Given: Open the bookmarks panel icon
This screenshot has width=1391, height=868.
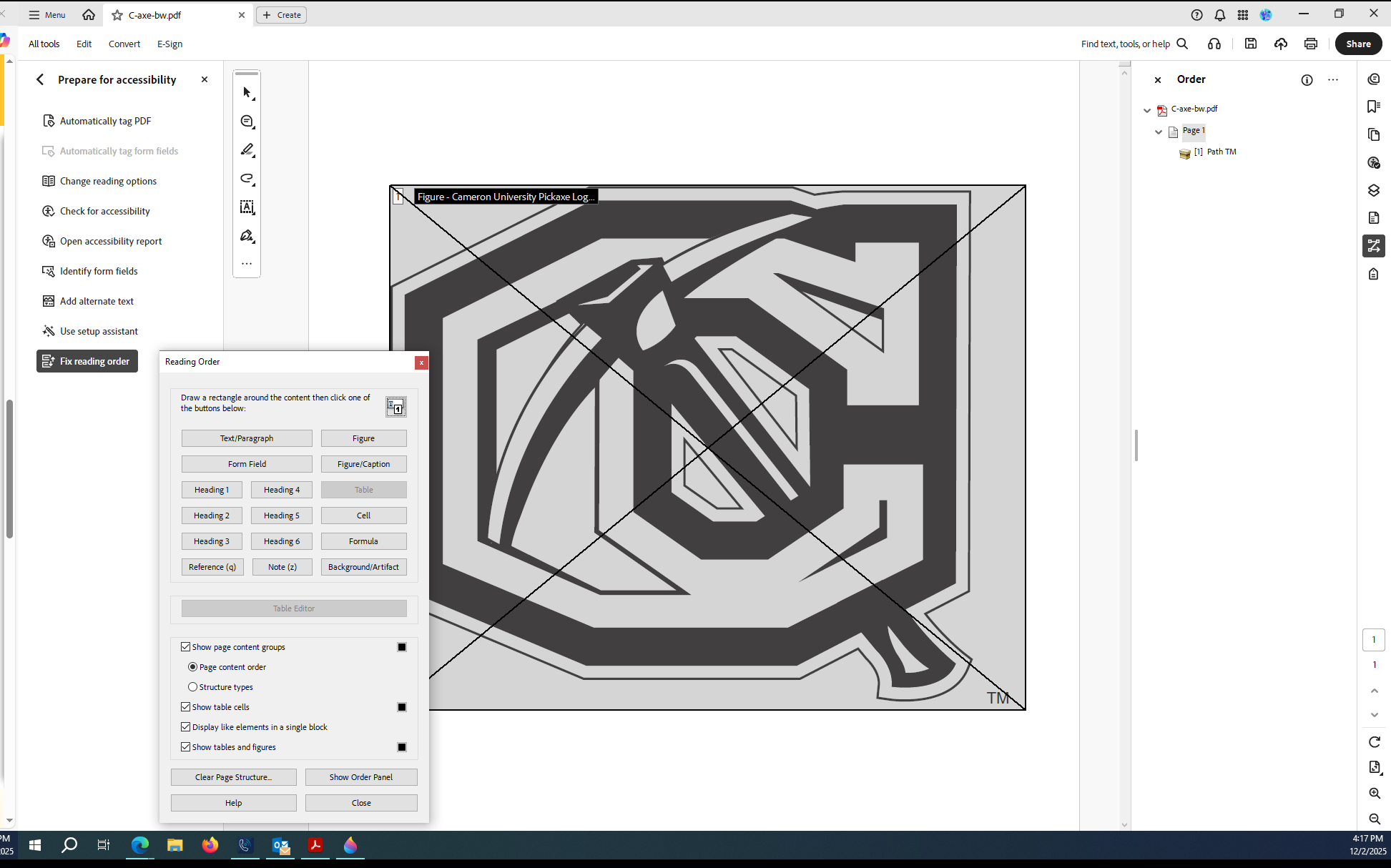Looking at the screenshot, I should point(1373,107).
